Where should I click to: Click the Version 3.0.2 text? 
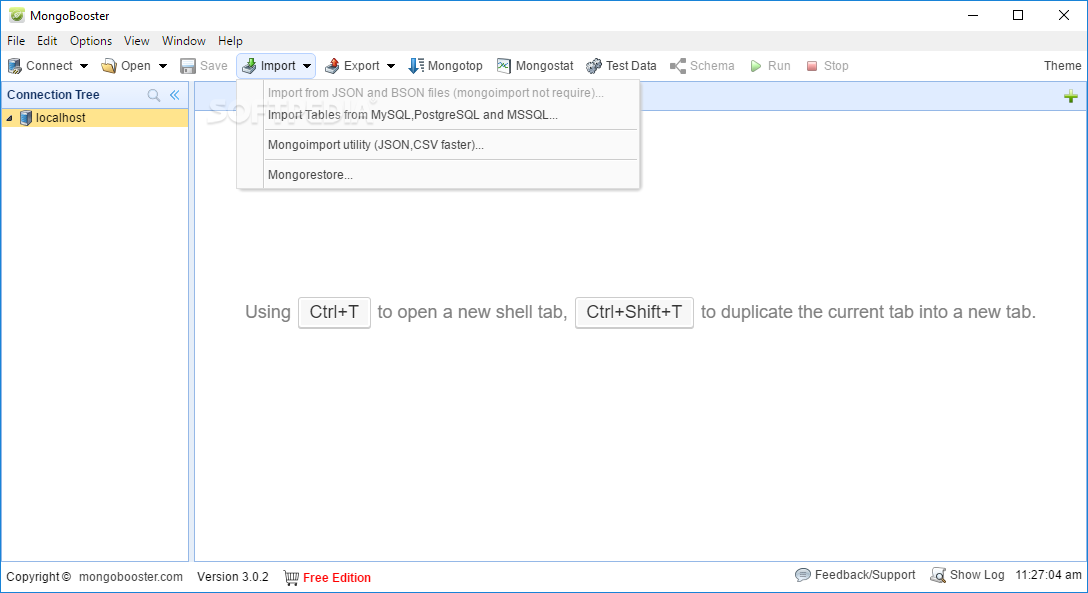[x=232, y=577]
